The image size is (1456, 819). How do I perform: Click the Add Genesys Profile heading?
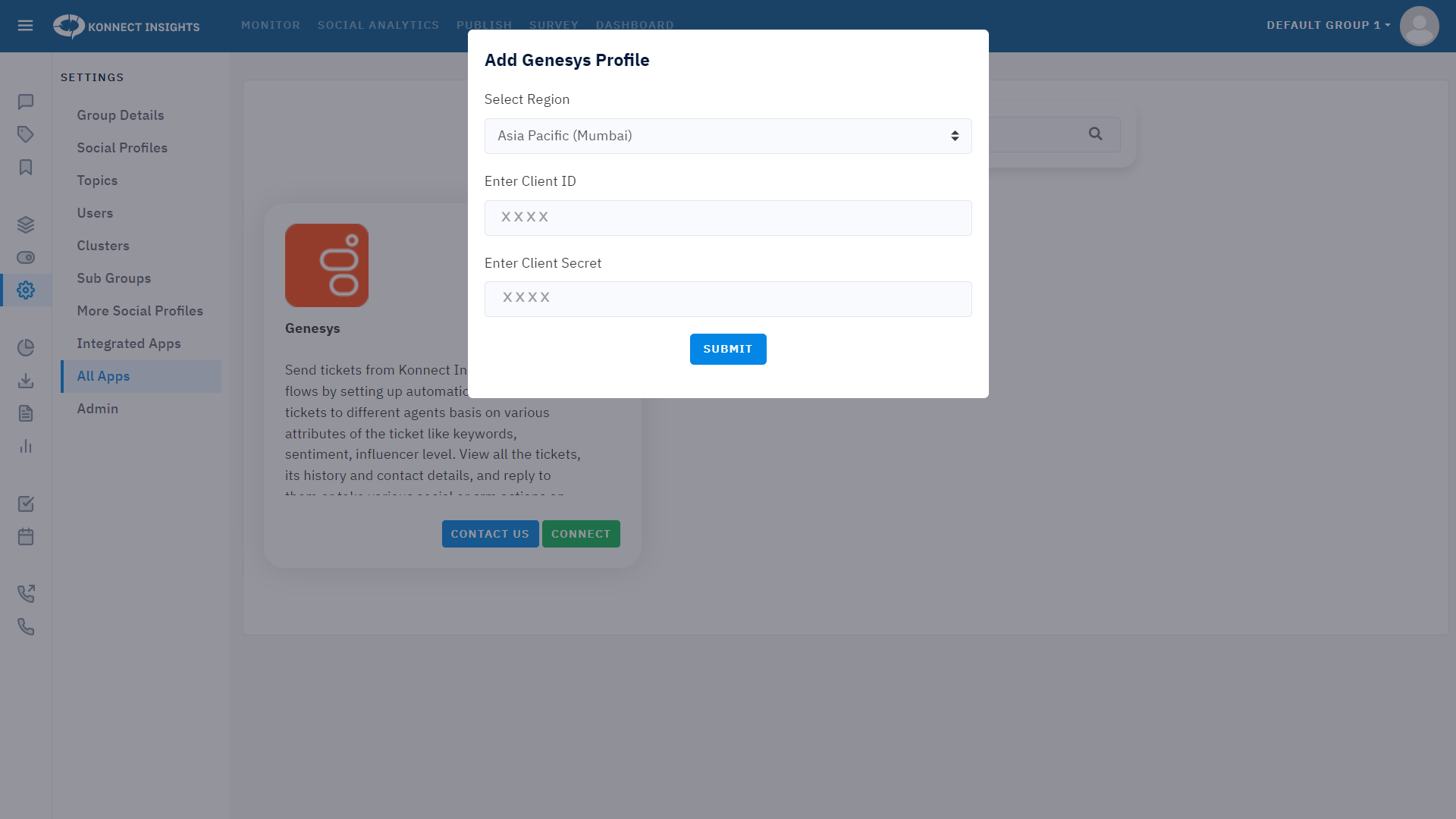click(x=567, y=60)
